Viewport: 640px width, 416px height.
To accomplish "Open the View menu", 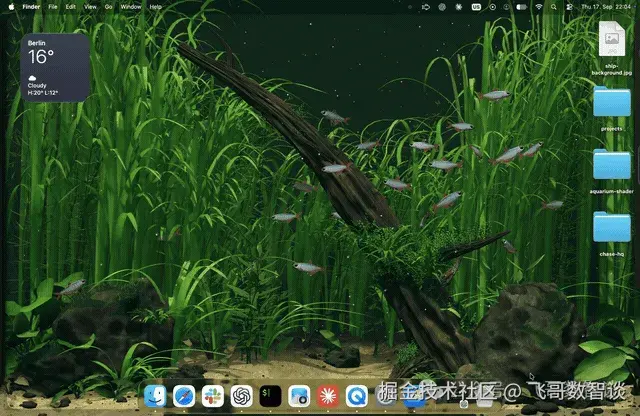I will (90, 7).
